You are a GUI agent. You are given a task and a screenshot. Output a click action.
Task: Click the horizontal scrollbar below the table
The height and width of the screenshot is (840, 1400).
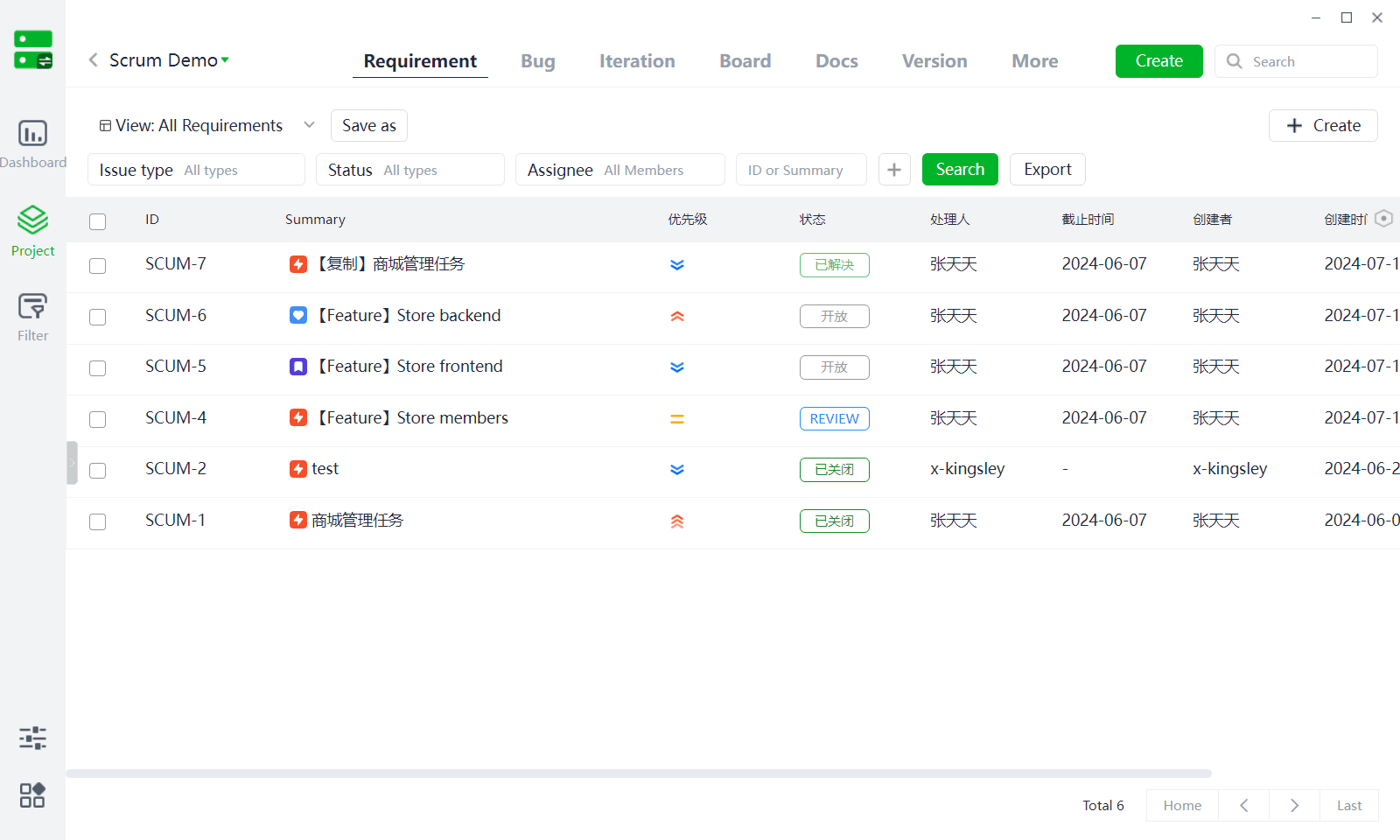639,773
